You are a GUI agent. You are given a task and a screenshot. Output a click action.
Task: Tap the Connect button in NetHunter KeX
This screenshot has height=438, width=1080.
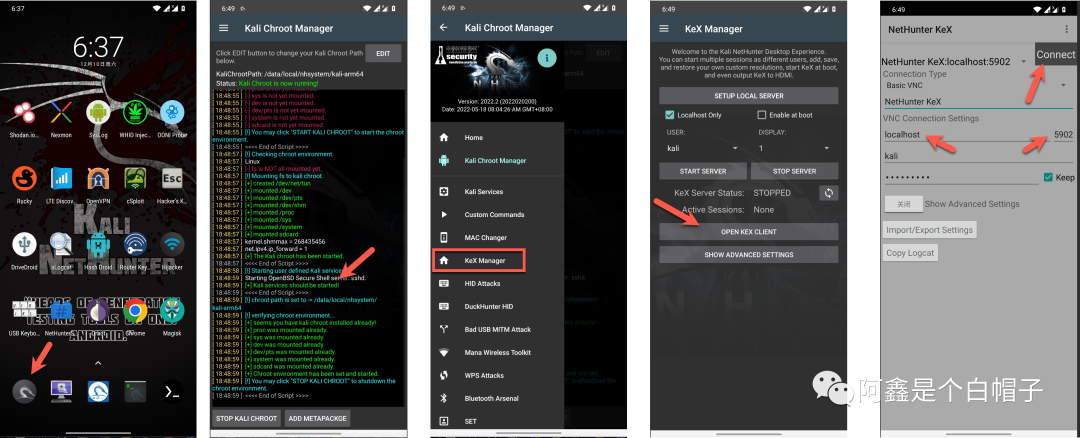[1055, 54]
